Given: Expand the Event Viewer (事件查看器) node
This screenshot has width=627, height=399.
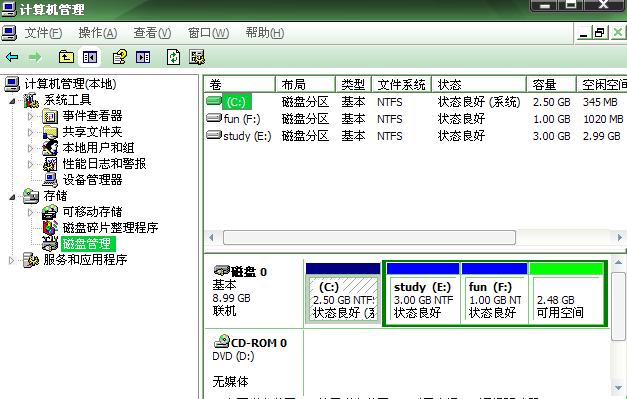Looking at the screenshot, I should pos(30,116).
